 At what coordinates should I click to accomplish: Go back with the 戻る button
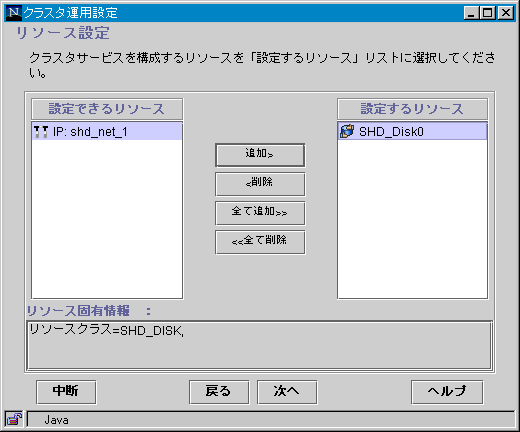[x=219, y=392]
